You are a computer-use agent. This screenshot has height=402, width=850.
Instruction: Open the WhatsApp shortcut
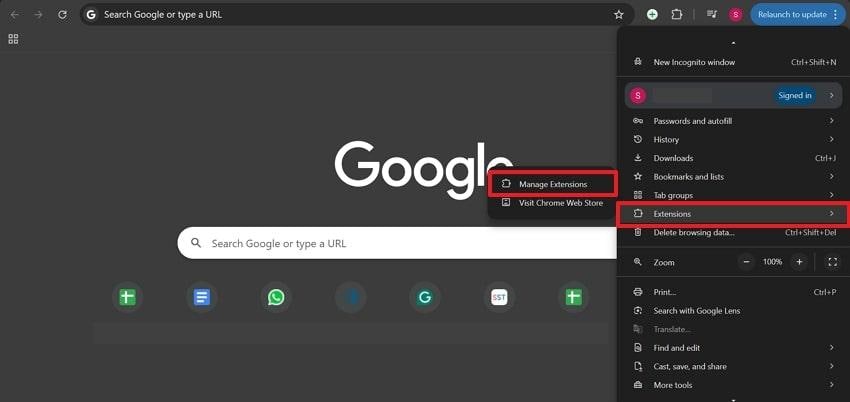click(276, 297)
